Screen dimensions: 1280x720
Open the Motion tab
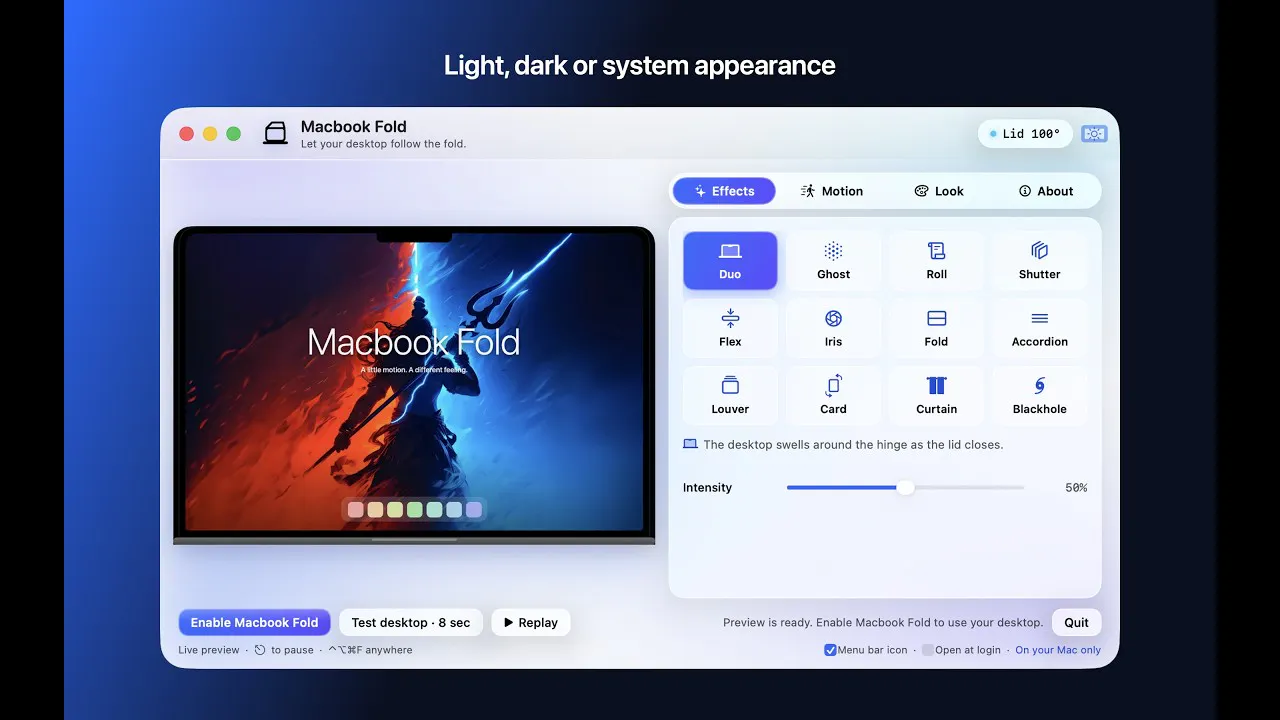(x=832, y=191)
